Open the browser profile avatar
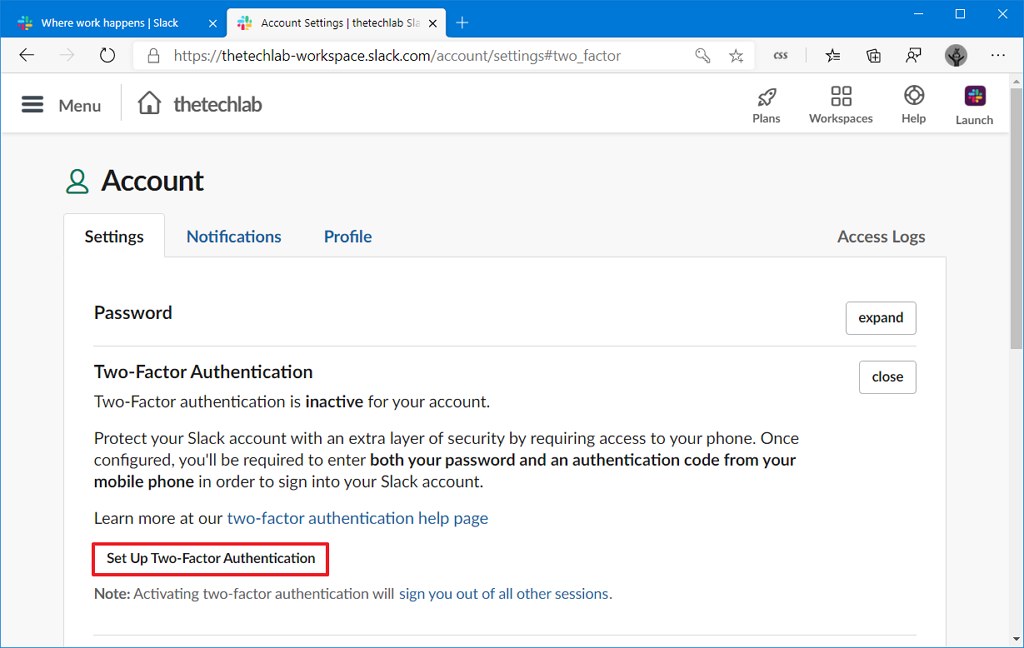 955,55
